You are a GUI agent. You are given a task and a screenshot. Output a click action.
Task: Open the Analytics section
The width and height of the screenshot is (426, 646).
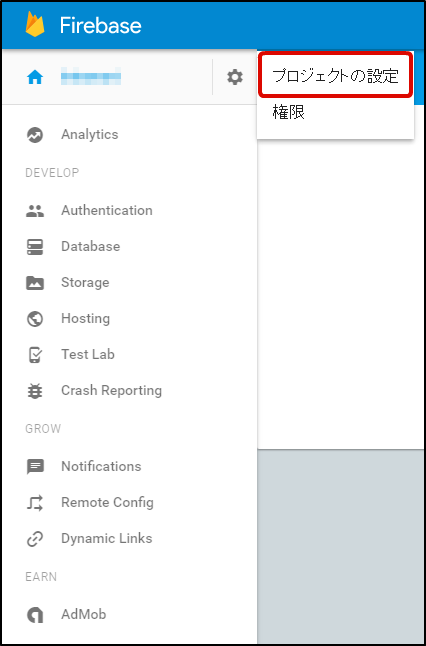[x=90, y=134]
